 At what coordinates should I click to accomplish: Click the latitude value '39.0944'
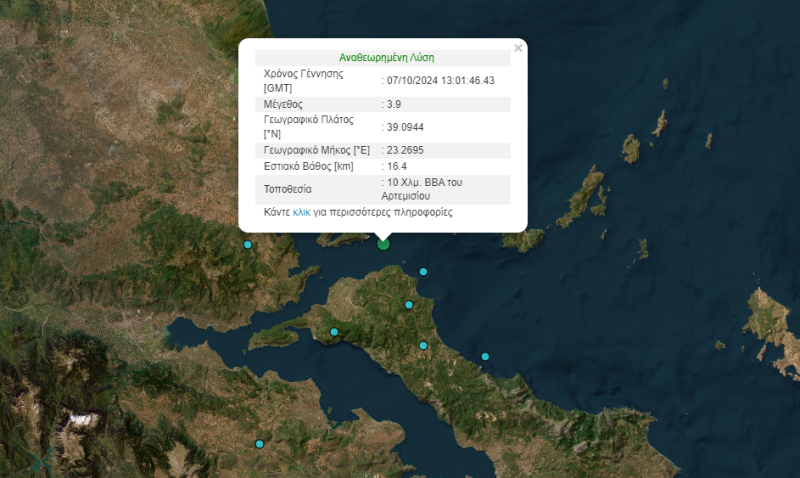point(405,128)
